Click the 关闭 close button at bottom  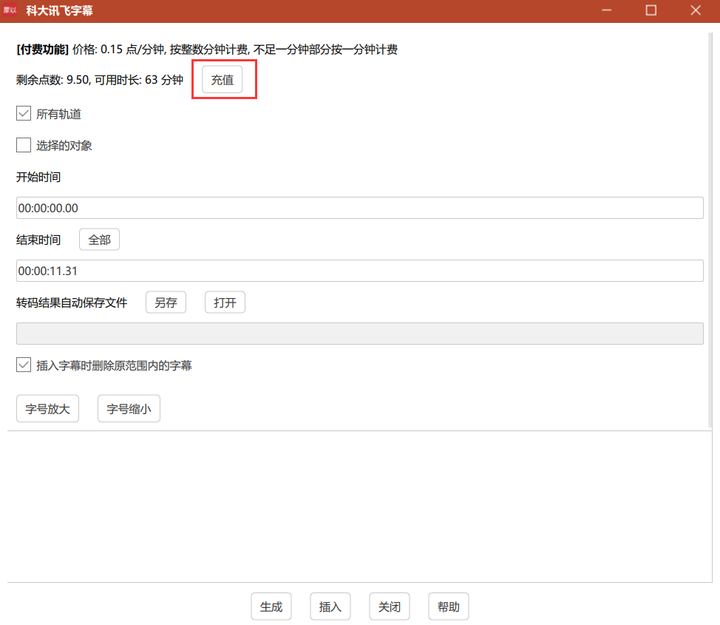point(389,607)
